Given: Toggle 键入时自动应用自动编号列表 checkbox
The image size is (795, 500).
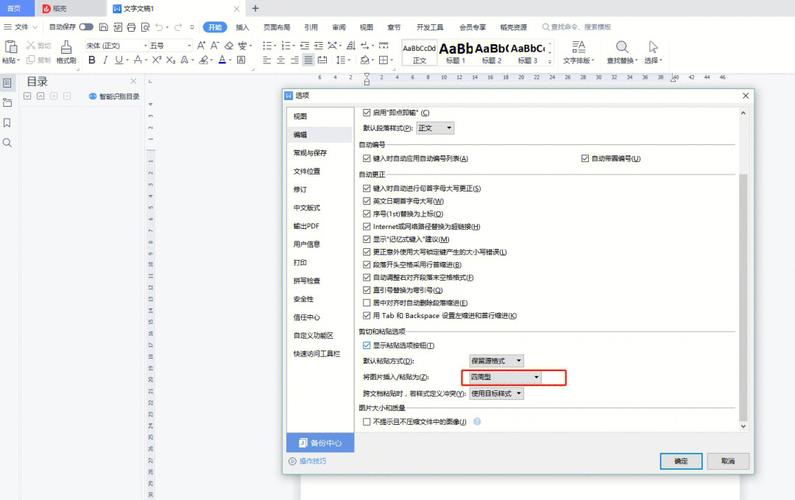Looking at the screenshot, I should pos(367,158).
